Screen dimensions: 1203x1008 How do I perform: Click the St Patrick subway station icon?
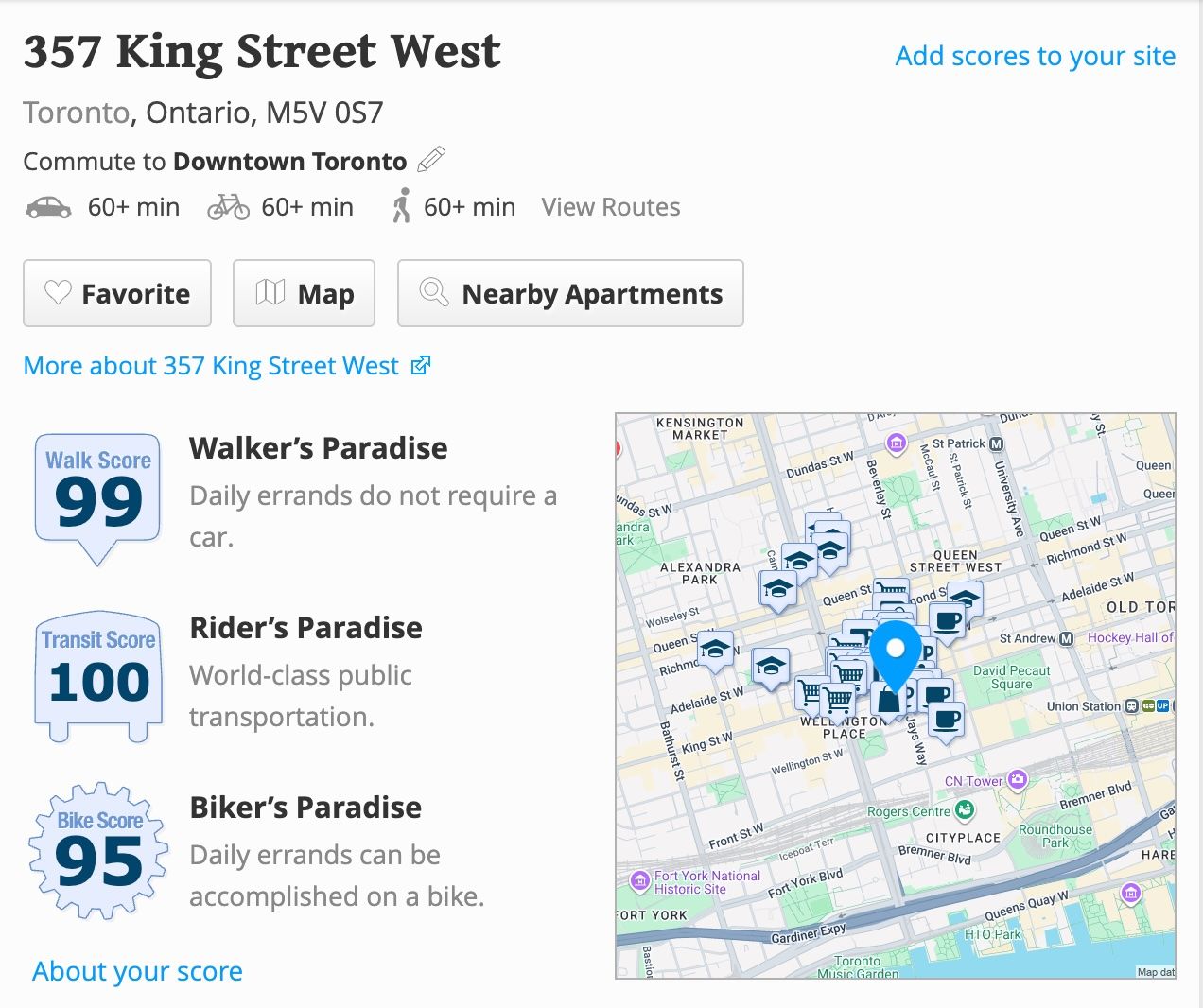click(x=996, y=443)
